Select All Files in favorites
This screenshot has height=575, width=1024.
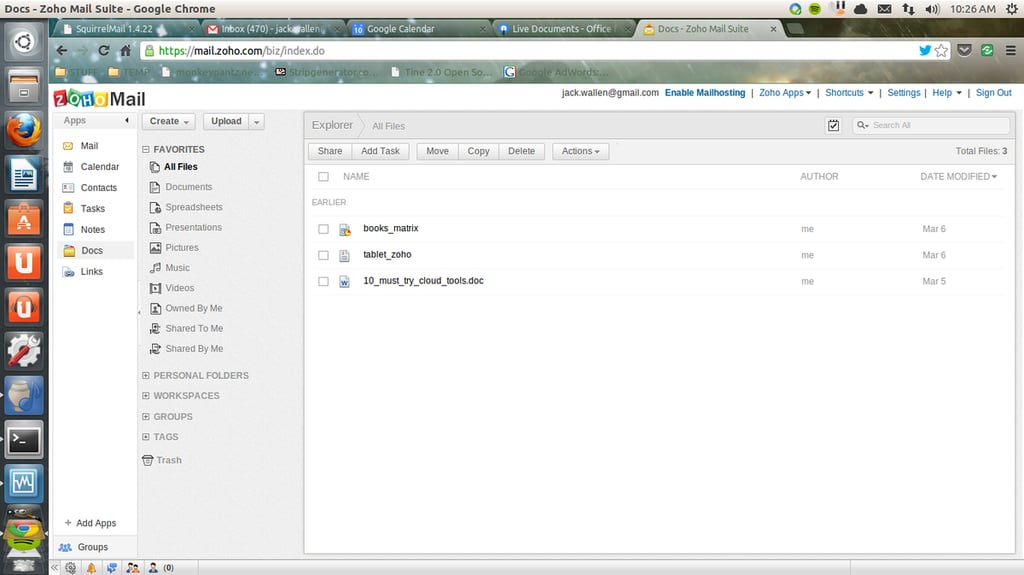(174, 167)
